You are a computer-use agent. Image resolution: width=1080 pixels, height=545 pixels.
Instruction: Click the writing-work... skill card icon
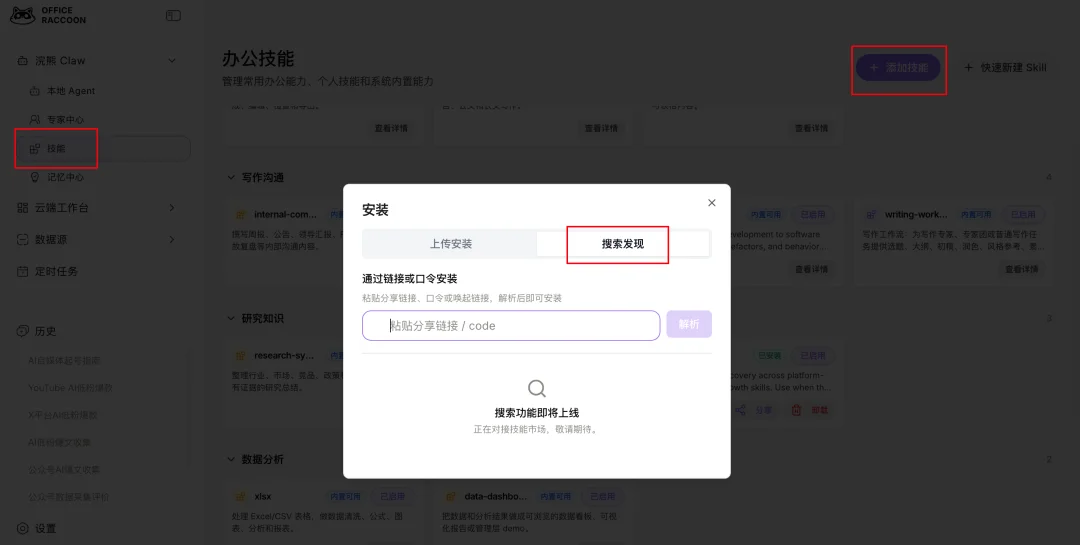point(871,215)
